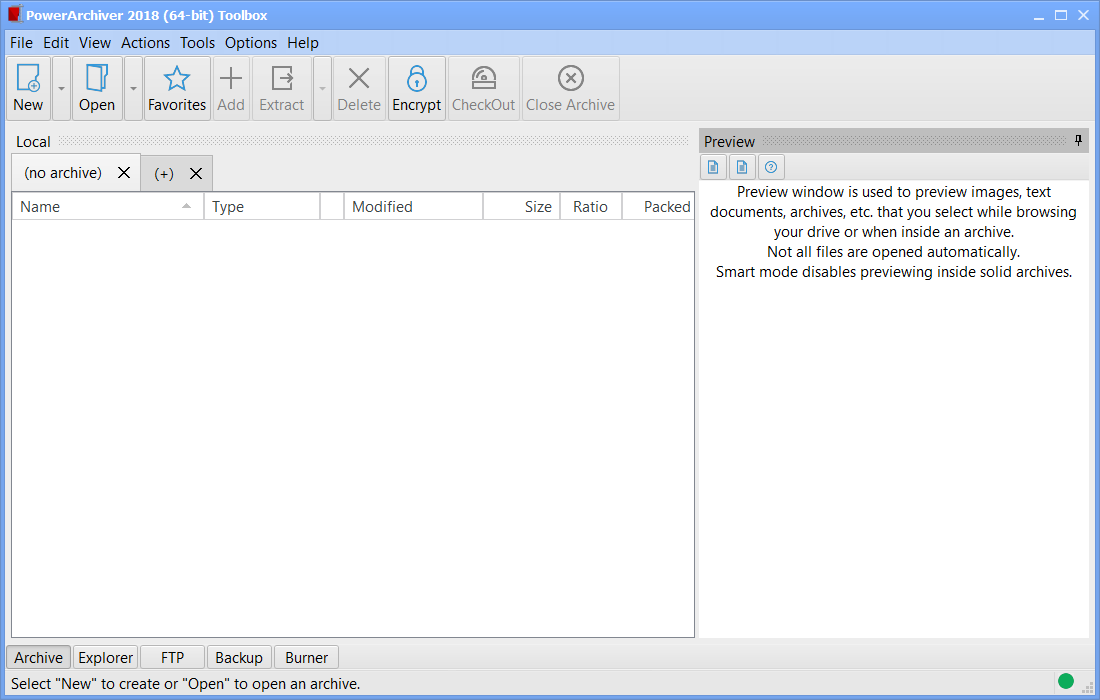This screenshot has height=700, width=1100.
Task: Click the Extract toolbar icon
Action: (282, 80)
